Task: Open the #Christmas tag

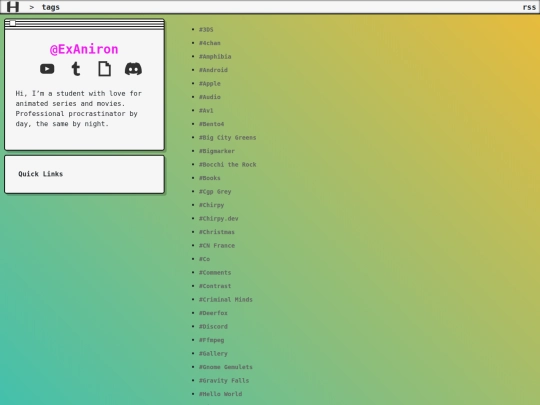Action: (217, 232)
